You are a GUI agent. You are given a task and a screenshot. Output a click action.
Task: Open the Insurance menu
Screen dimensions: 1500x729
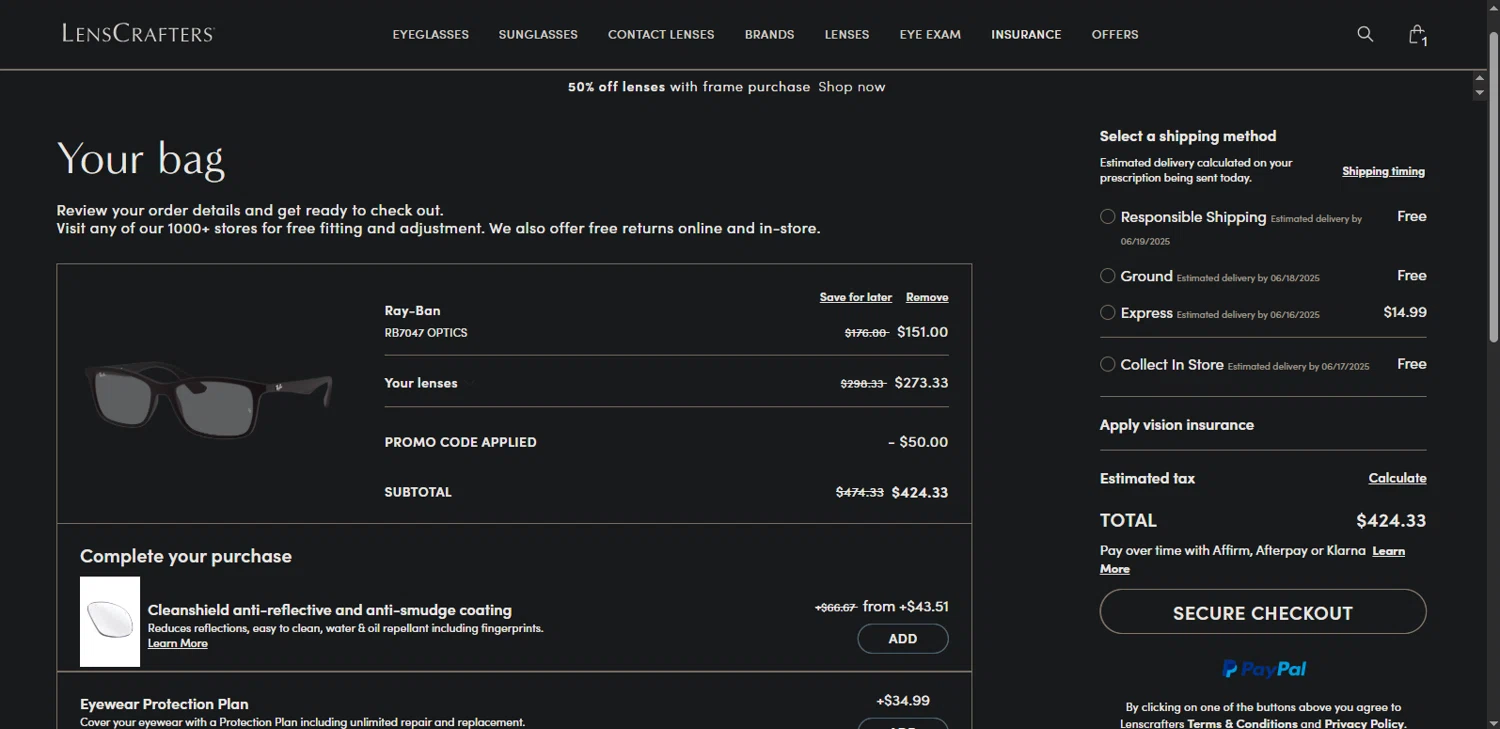click(x=1026, y=34)
